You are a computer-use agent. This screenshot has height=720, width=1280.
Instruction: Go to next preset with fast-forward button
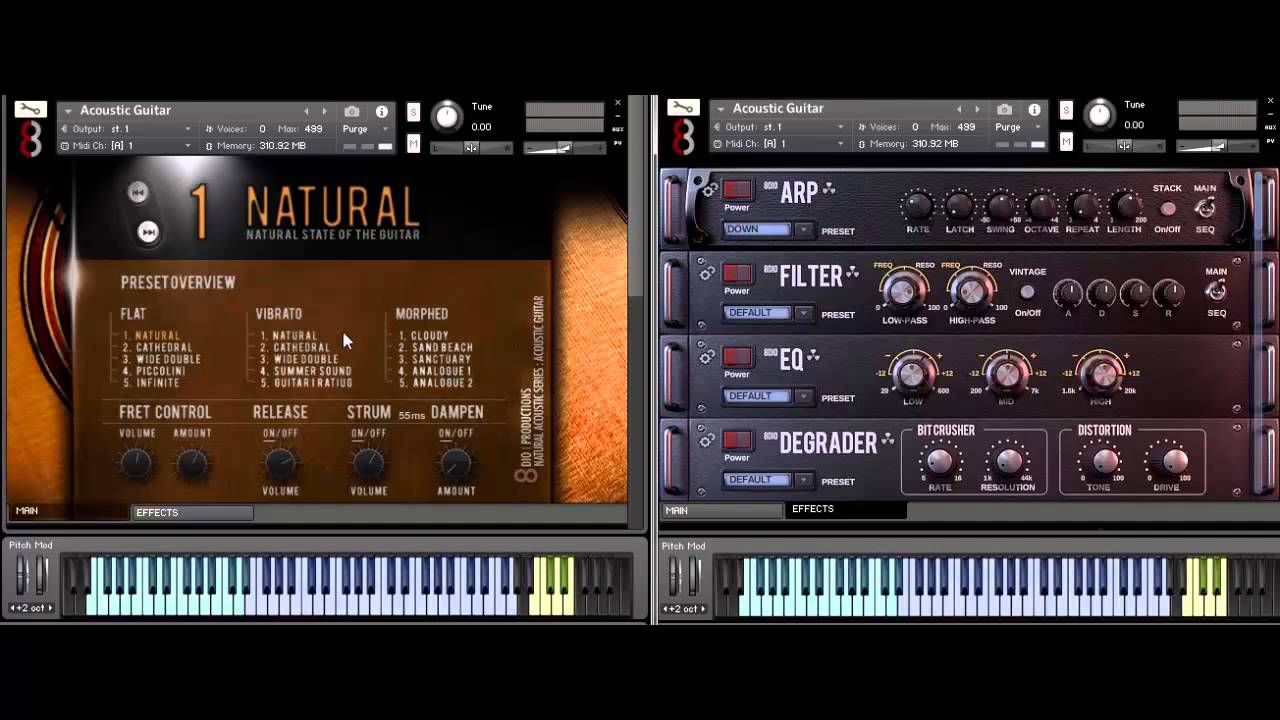coord(148,233)
